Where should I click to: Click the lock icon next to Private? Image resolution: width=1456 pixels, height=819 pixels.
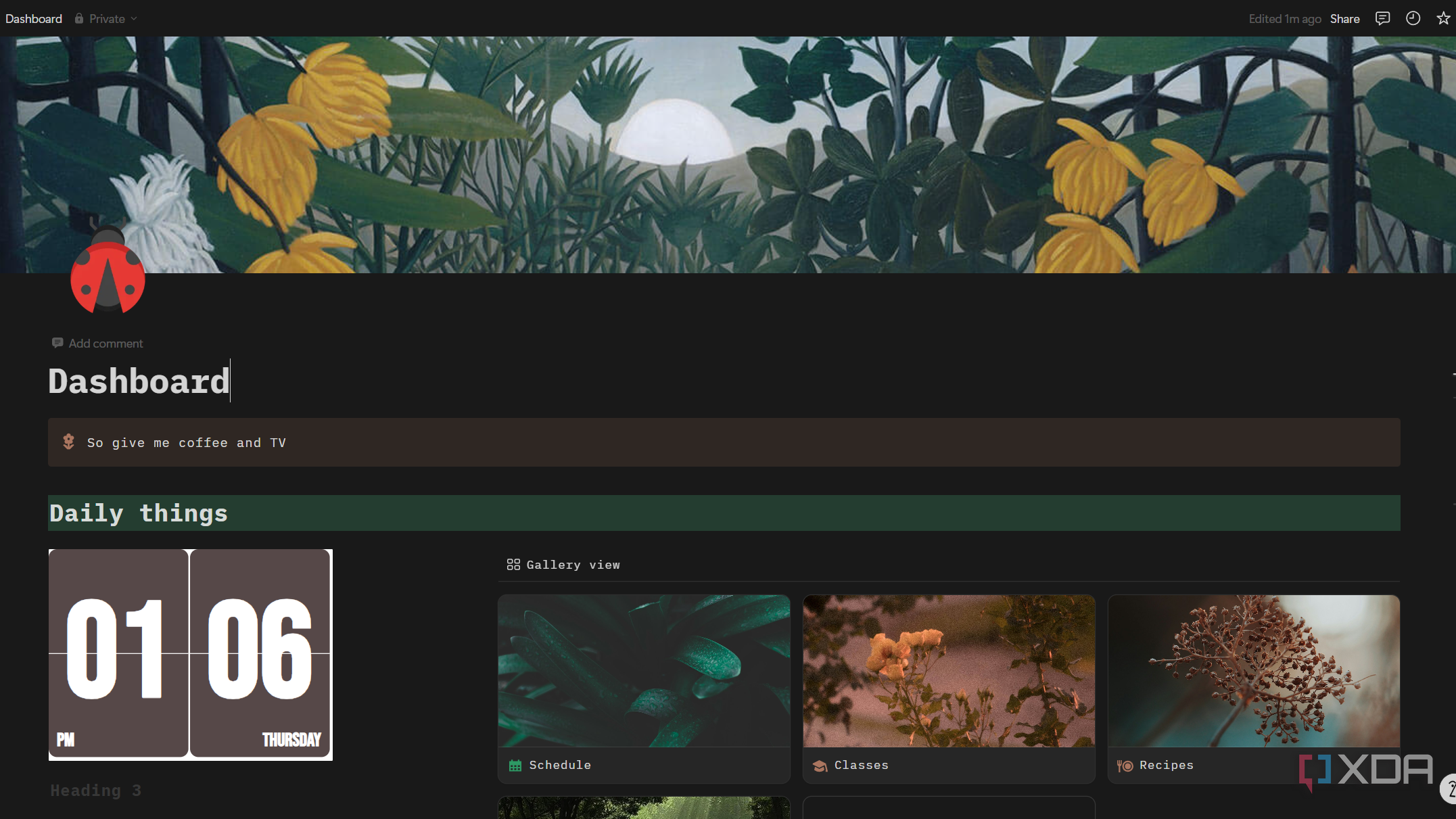click(x=79, y=18)
